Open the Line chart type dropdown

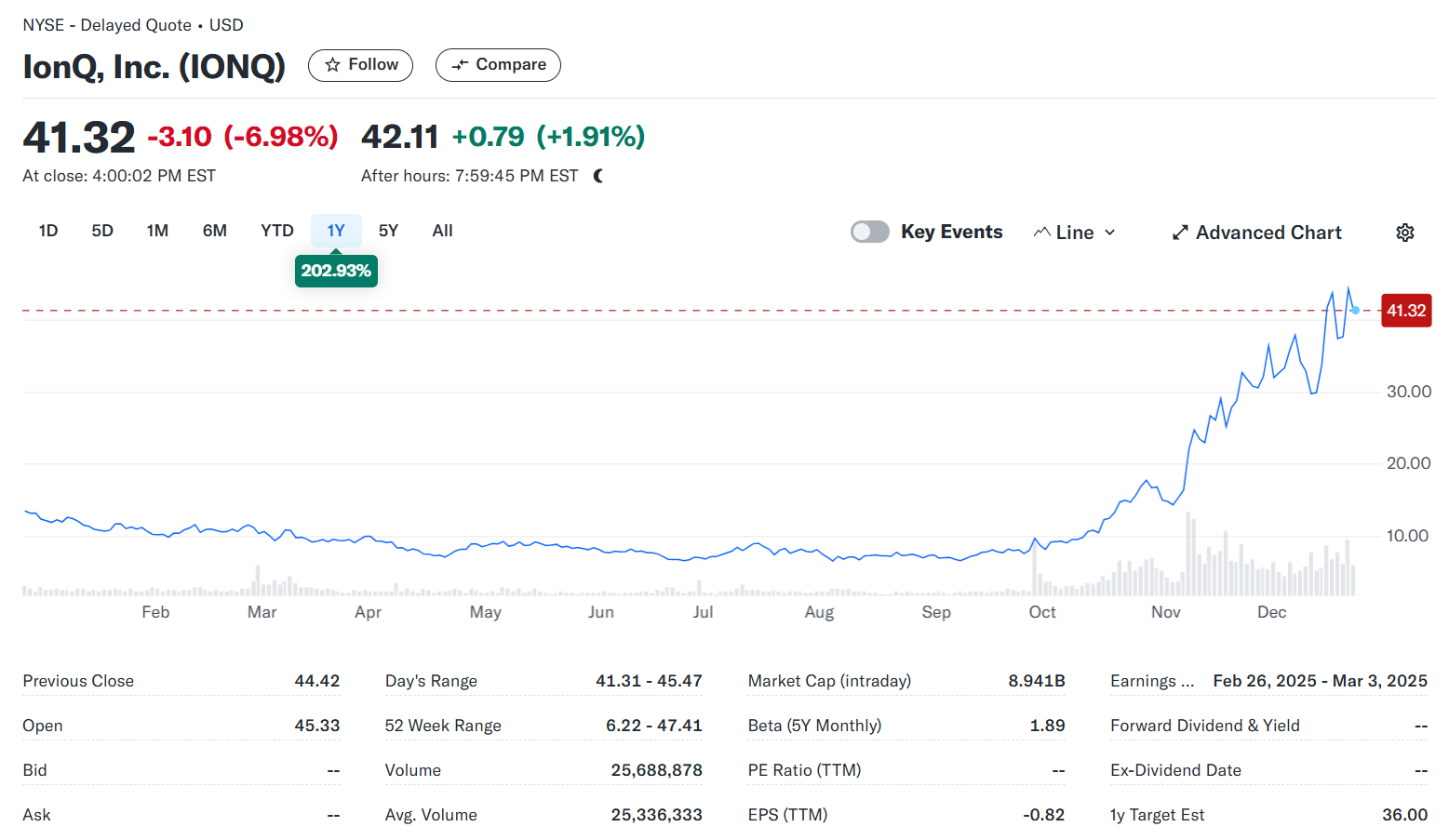pyautogui.click(x=1075, y=233)
